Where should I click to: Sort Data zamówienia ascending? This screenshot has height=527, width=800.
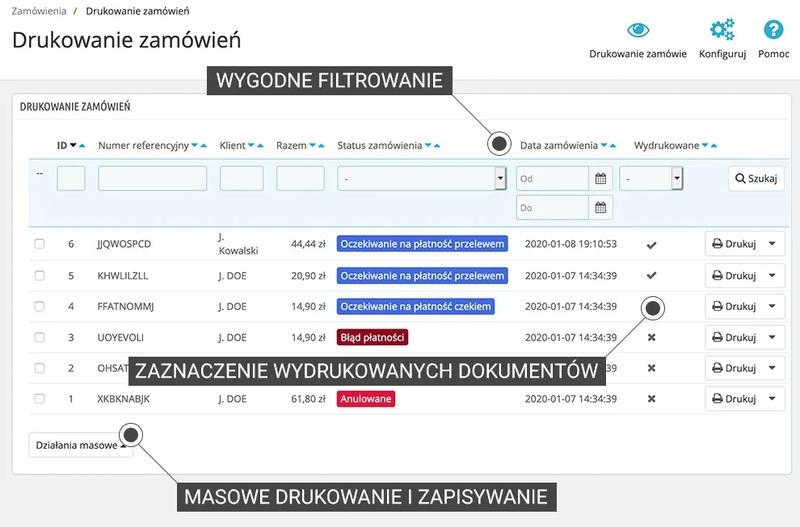[x=613, y=145]
